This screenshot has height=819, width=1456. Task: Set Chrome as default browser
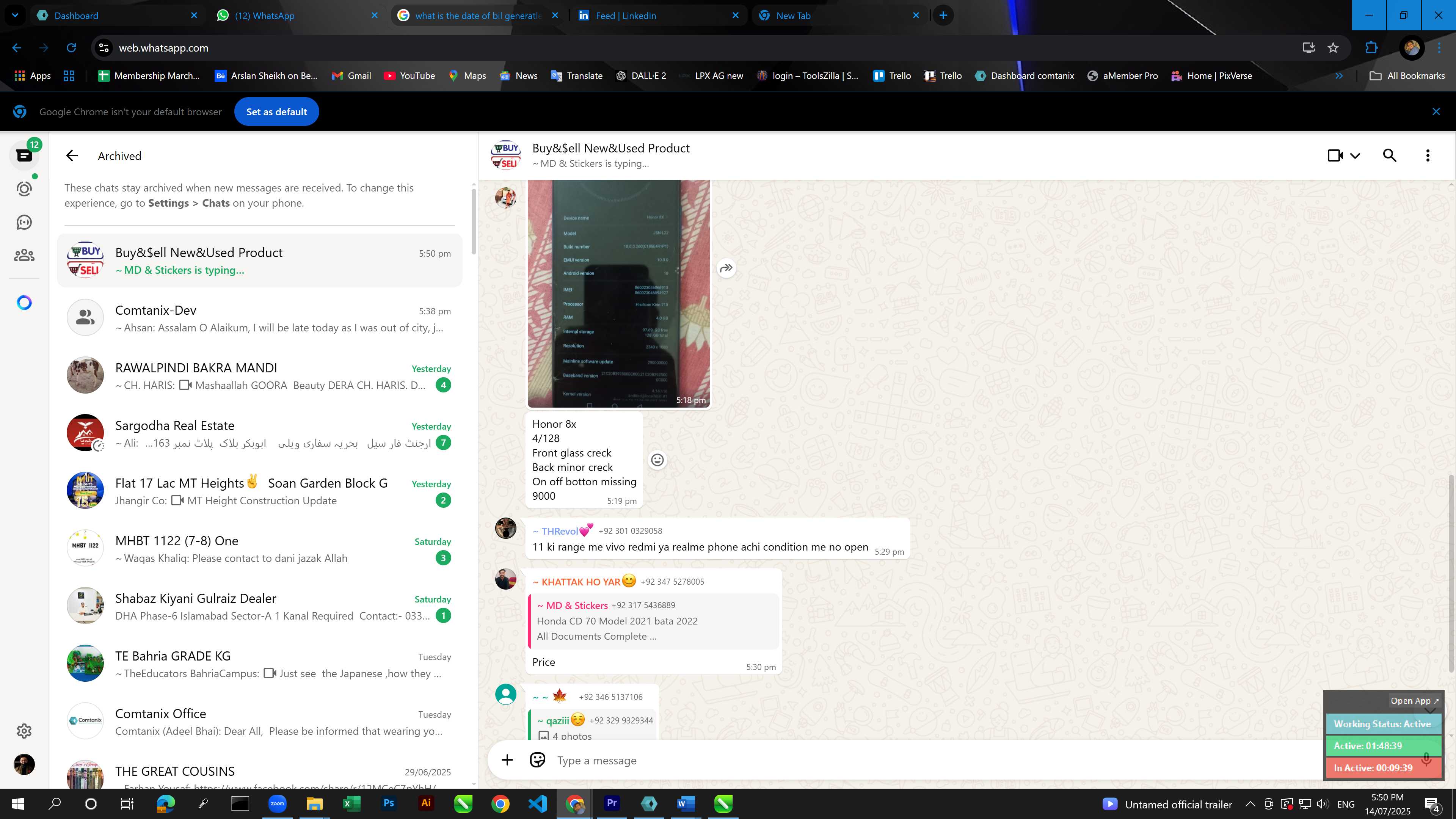[276, 112]
